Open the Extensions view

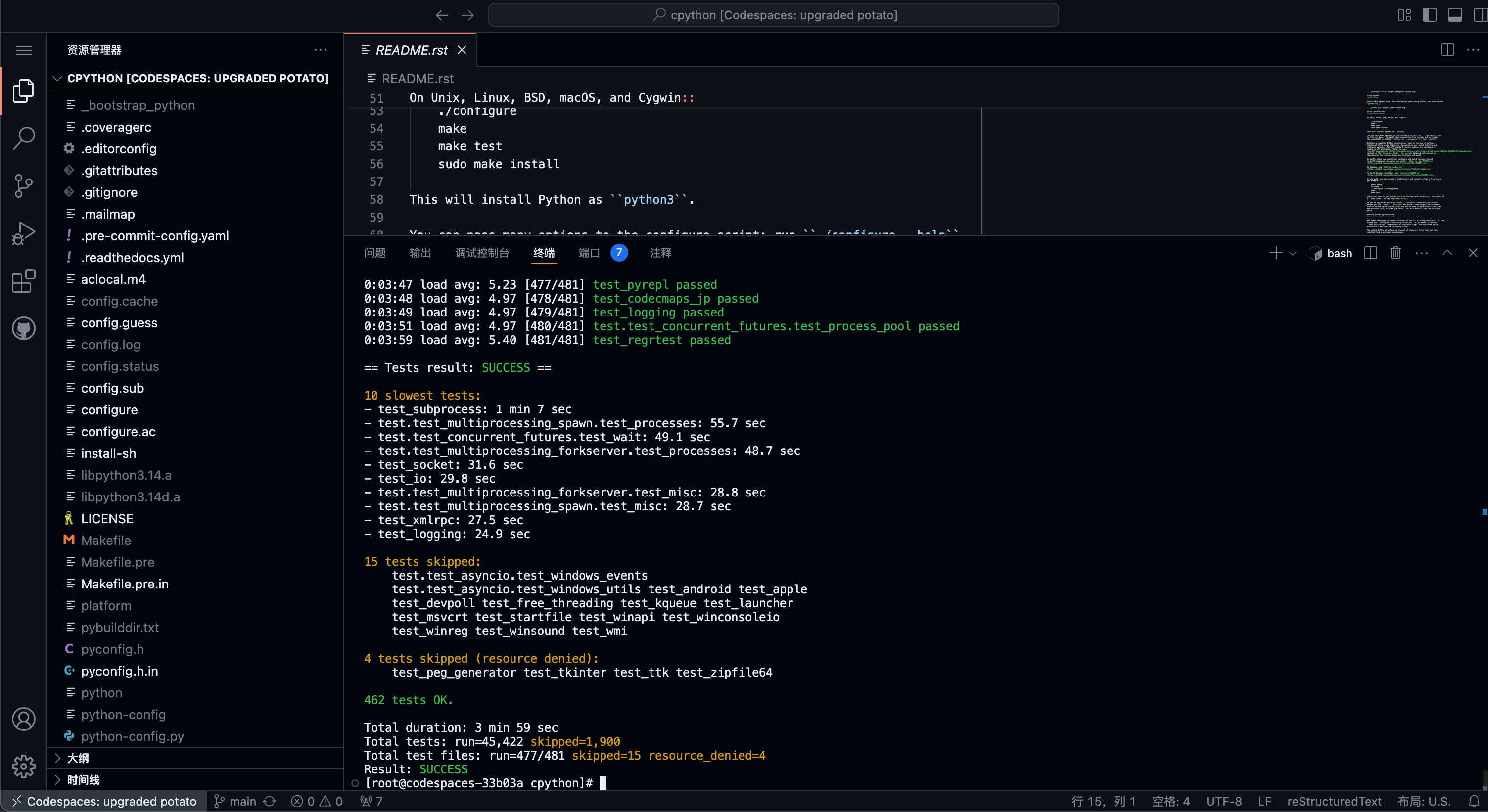(x=24, y=281)
